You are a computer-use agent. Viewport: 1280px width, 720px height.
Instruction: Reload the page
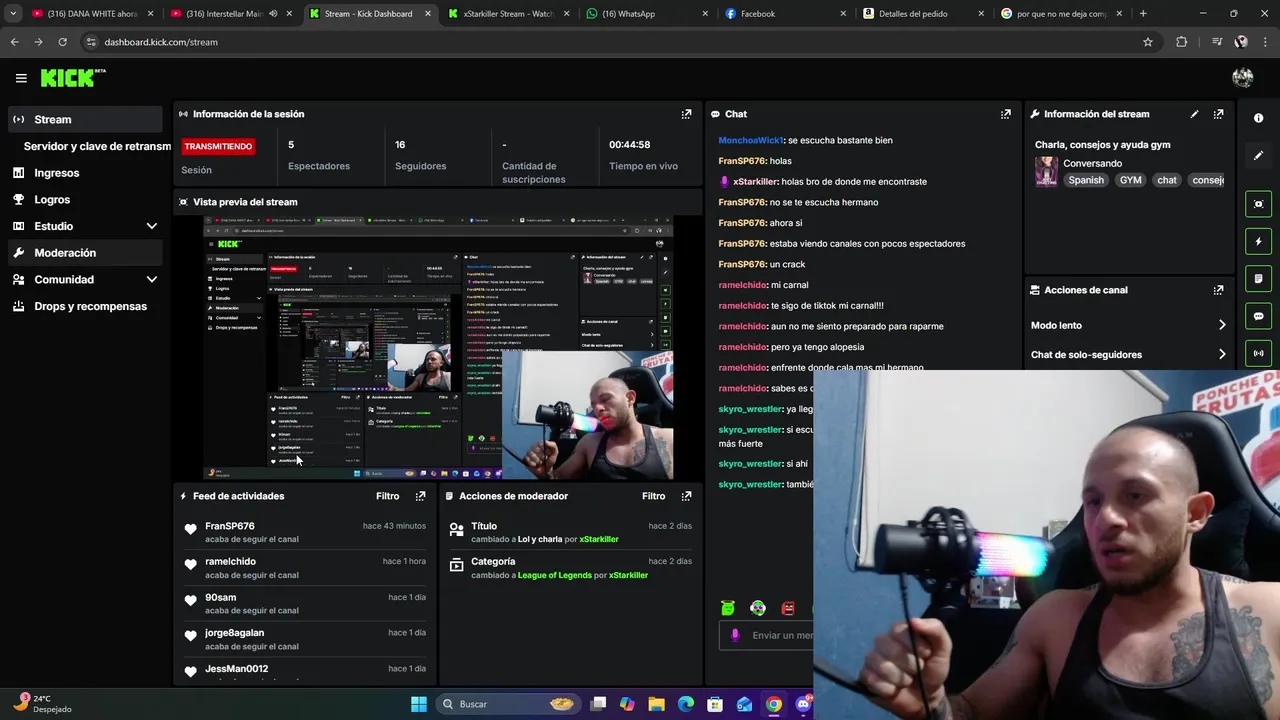tap(62, 42)
